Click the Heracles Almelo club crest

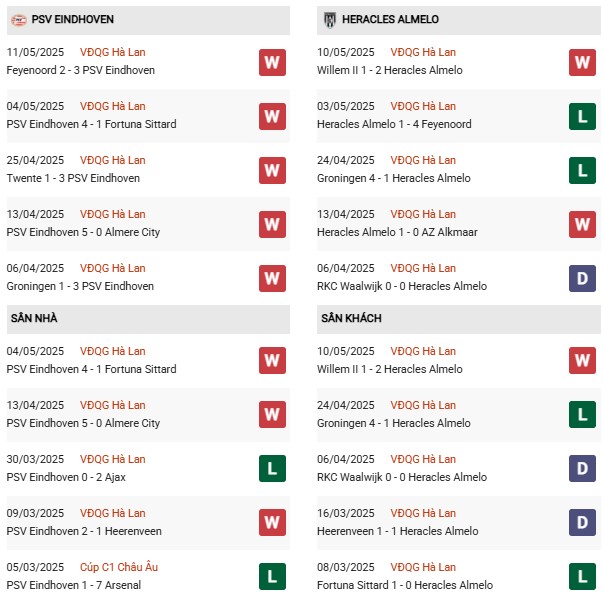click(329, 20)
